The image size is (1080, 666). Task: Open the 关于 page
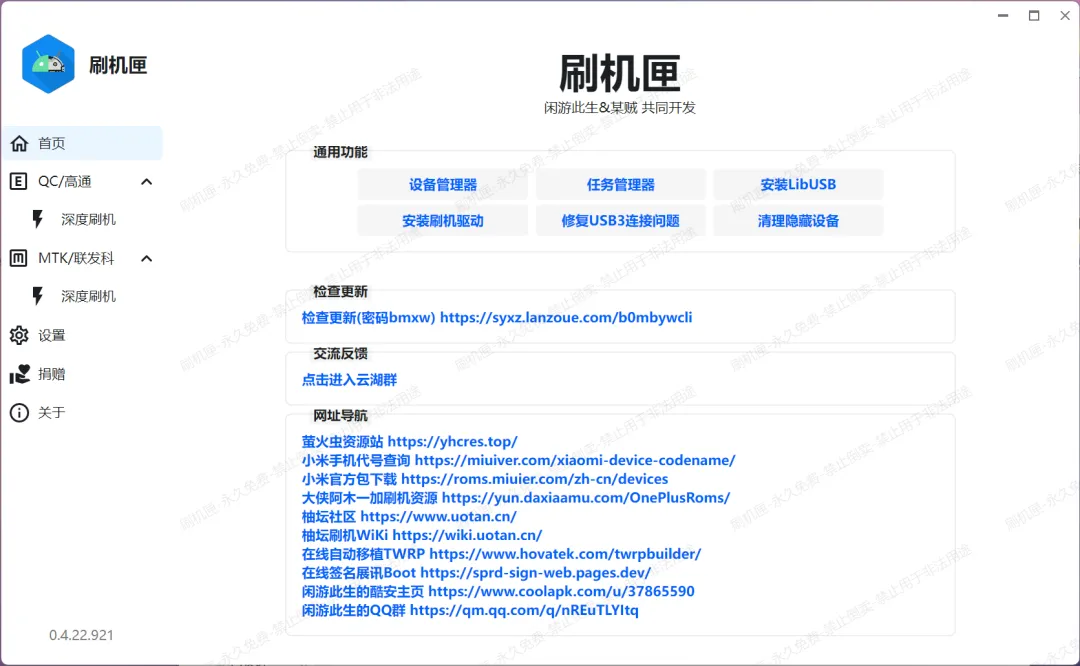click(x=52, y=413)
